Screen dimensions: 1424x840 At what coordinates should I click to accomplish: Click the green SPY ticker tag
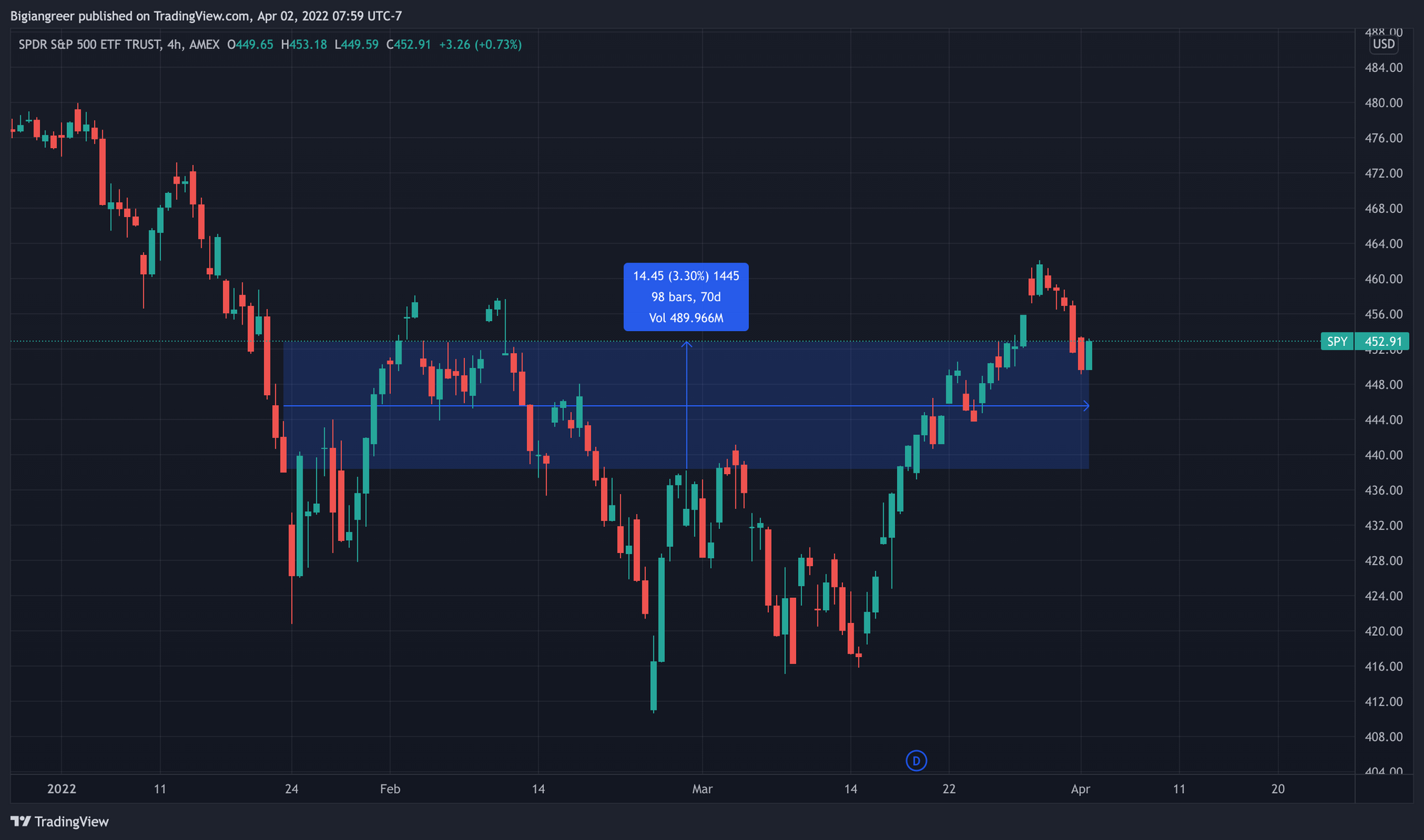1336,342
